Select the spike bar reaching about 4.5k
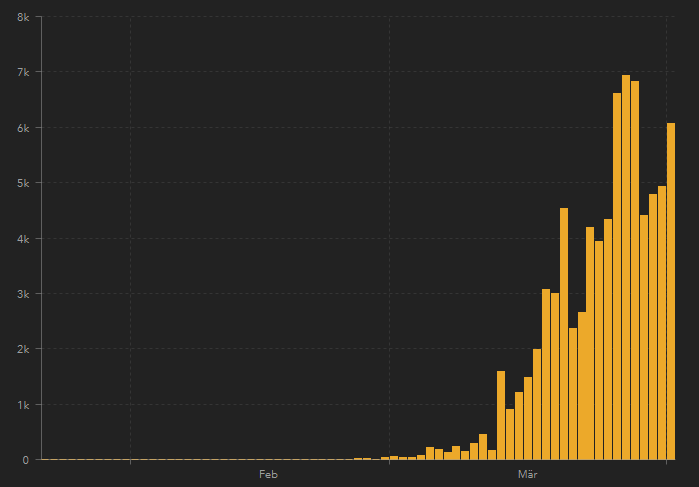The image size is (699, 487). click(x=564, y=334)
